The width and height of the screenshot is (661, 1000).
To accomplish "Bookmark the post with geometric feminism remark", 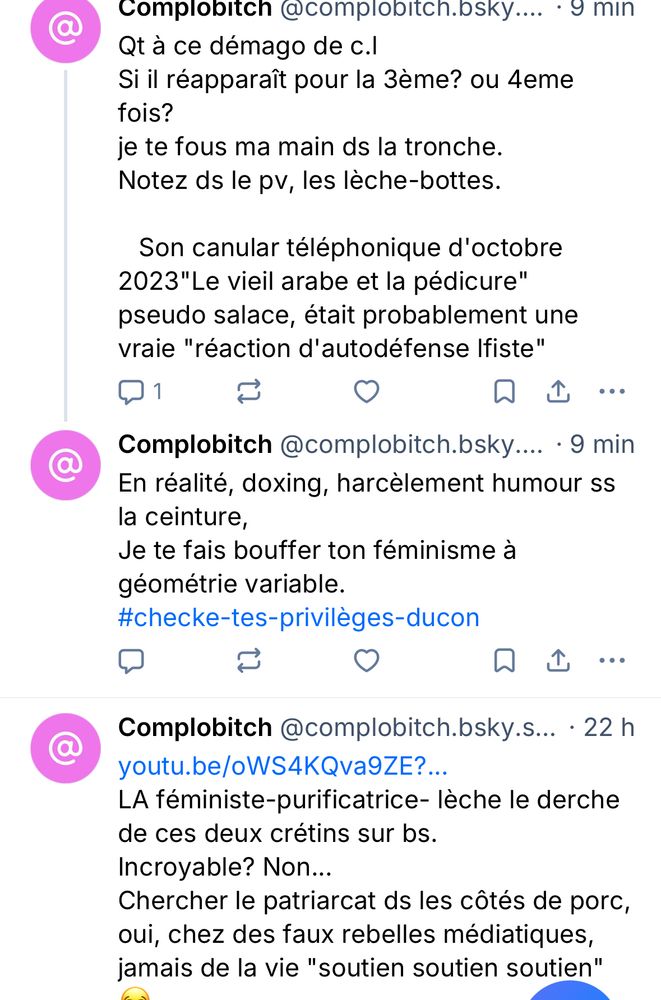I will pos(504,661).
